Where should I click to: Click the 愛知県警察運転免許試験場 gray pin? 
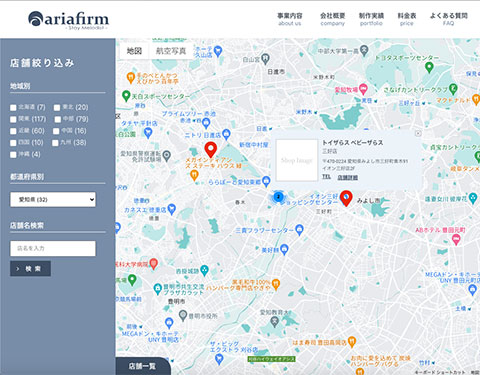[x=167, y=155]
